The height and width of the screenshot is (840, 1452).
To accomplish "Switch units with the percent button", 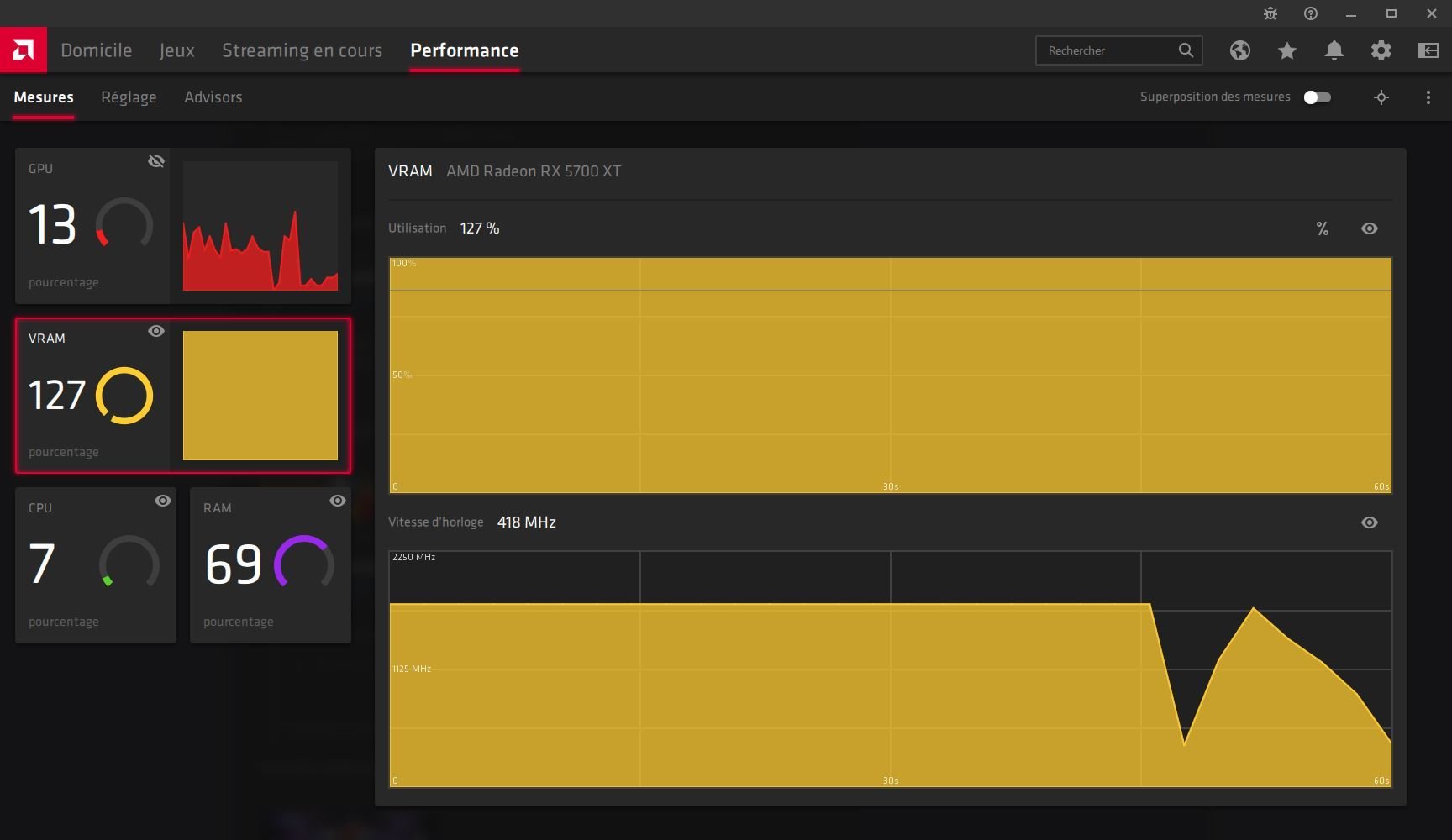I will [1322, 228].
